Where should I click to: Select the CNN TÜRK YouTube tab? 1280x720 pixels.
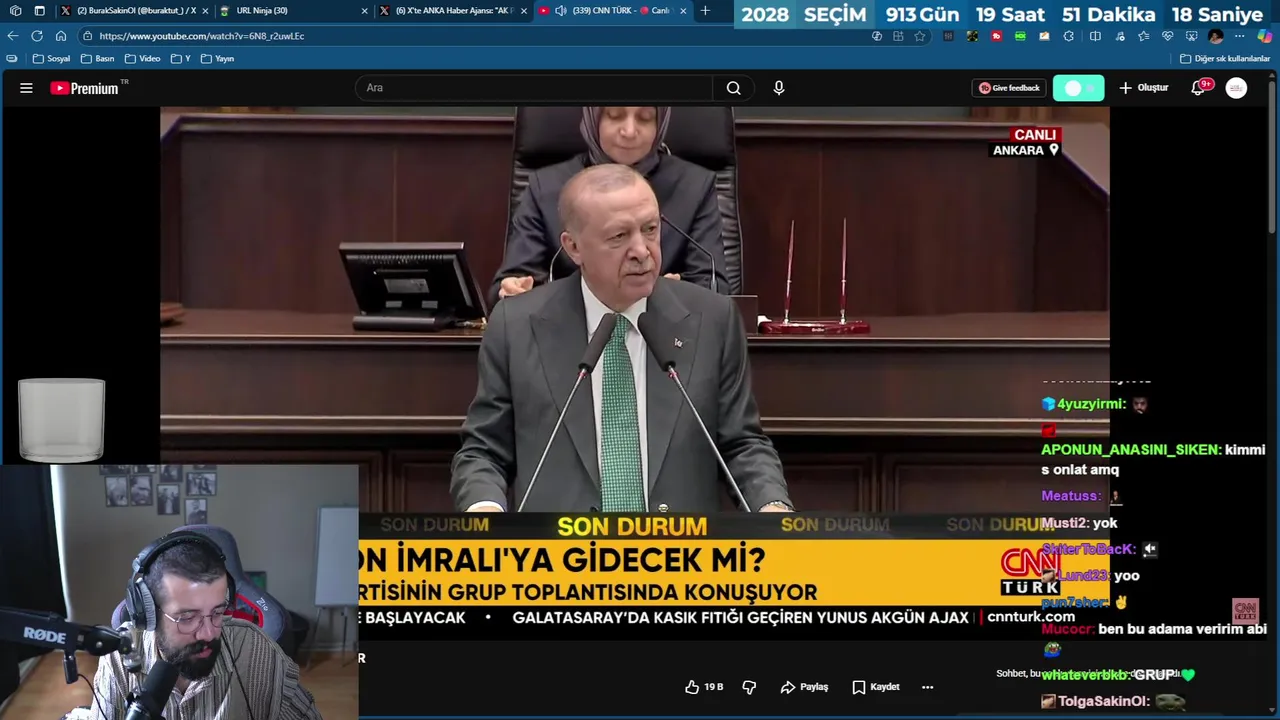click(x=613, y=11)
